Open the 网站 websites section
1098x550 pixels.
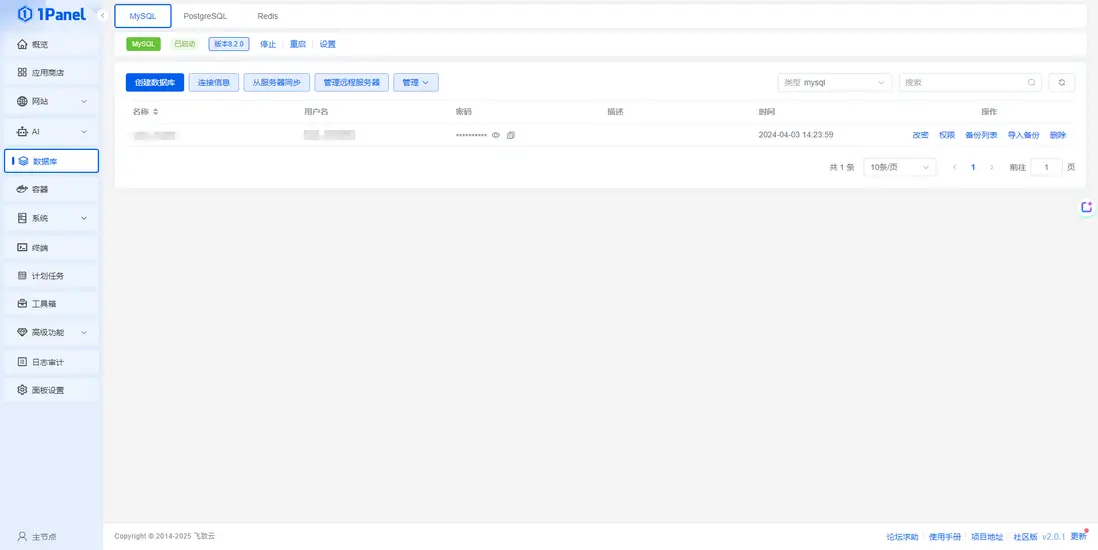pos(51,102)
